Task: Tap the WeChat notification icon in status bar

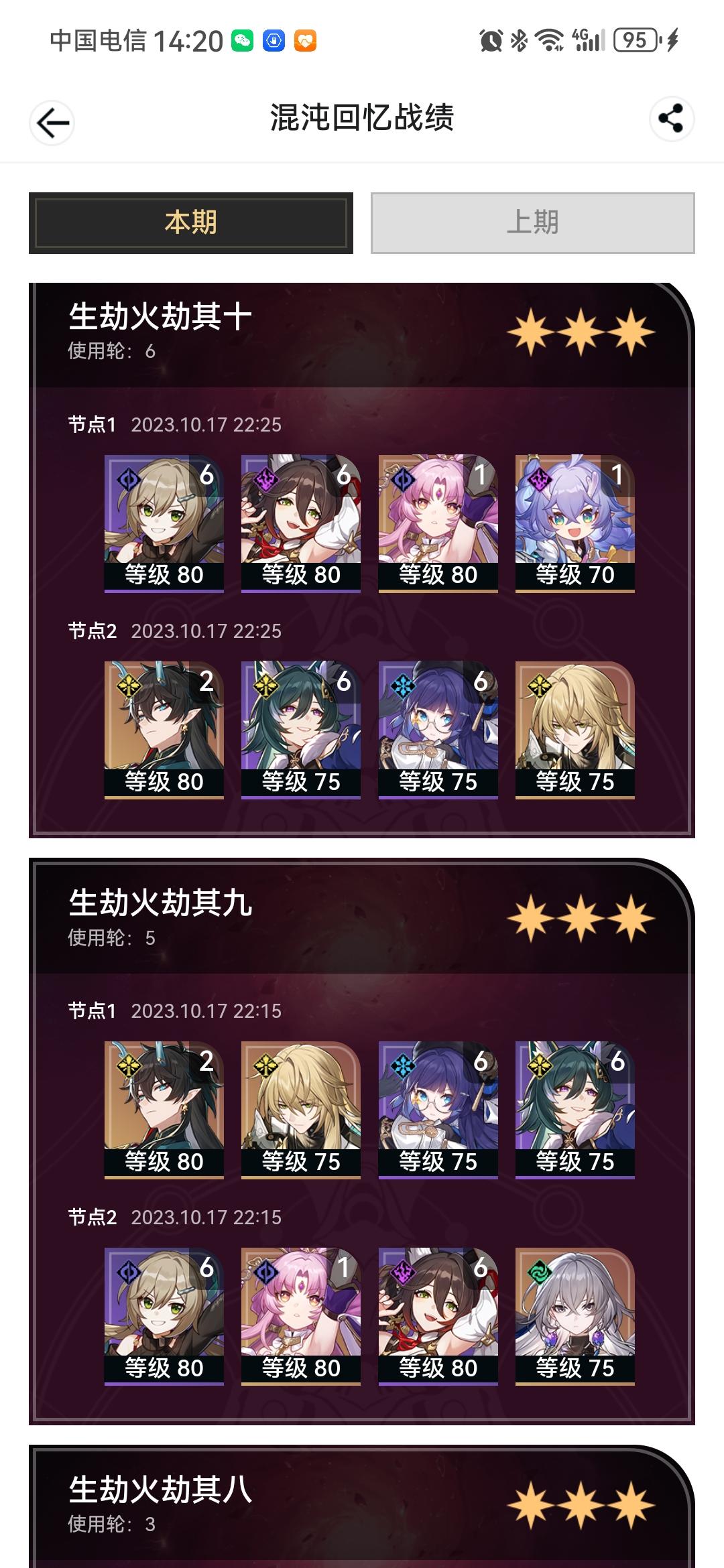Action: [x=243, y=41]
